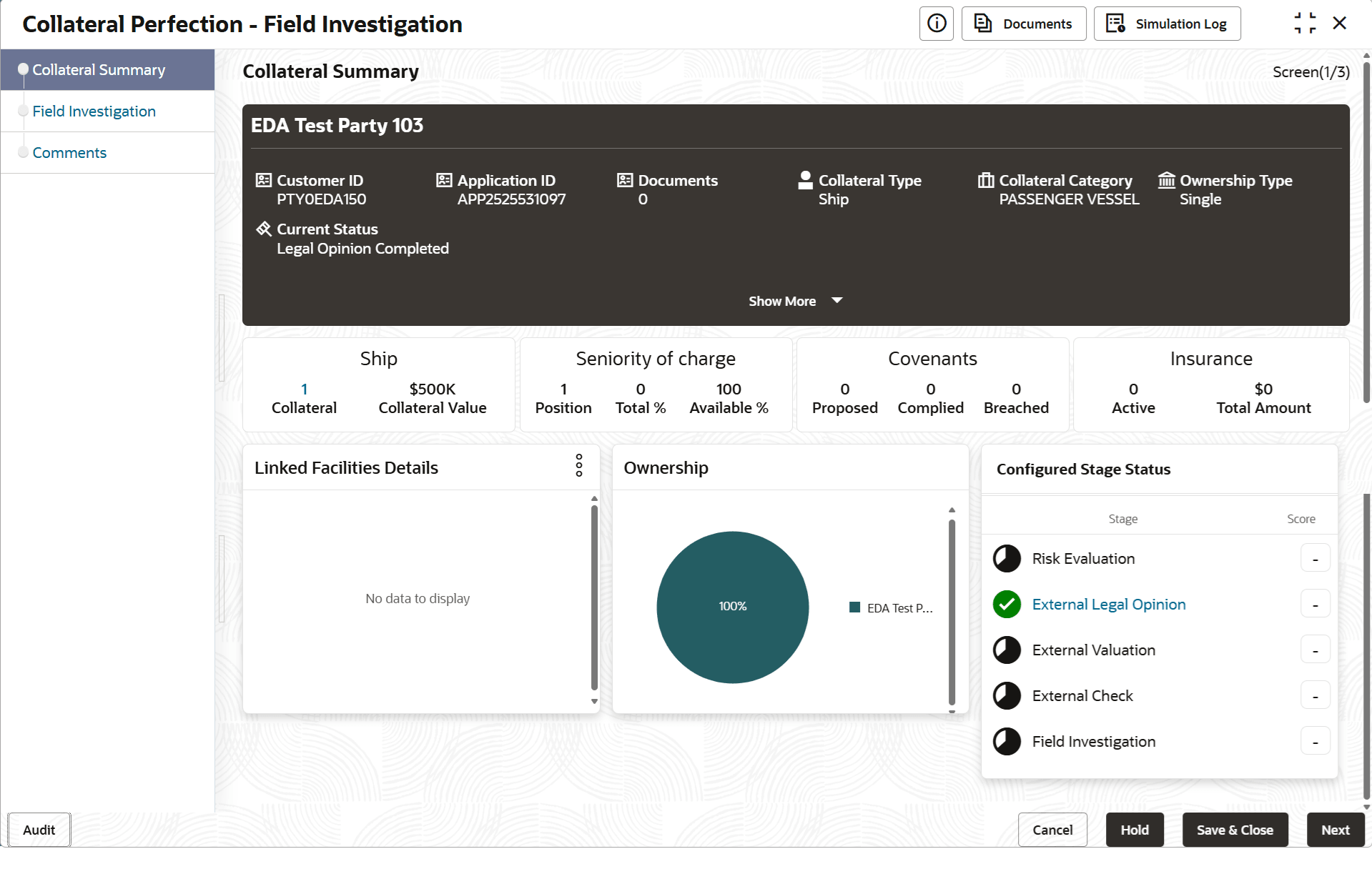Click the EDA Test P... legend swatch
The width and height of the screenshot is (1372, 874).
pos(854,607)
